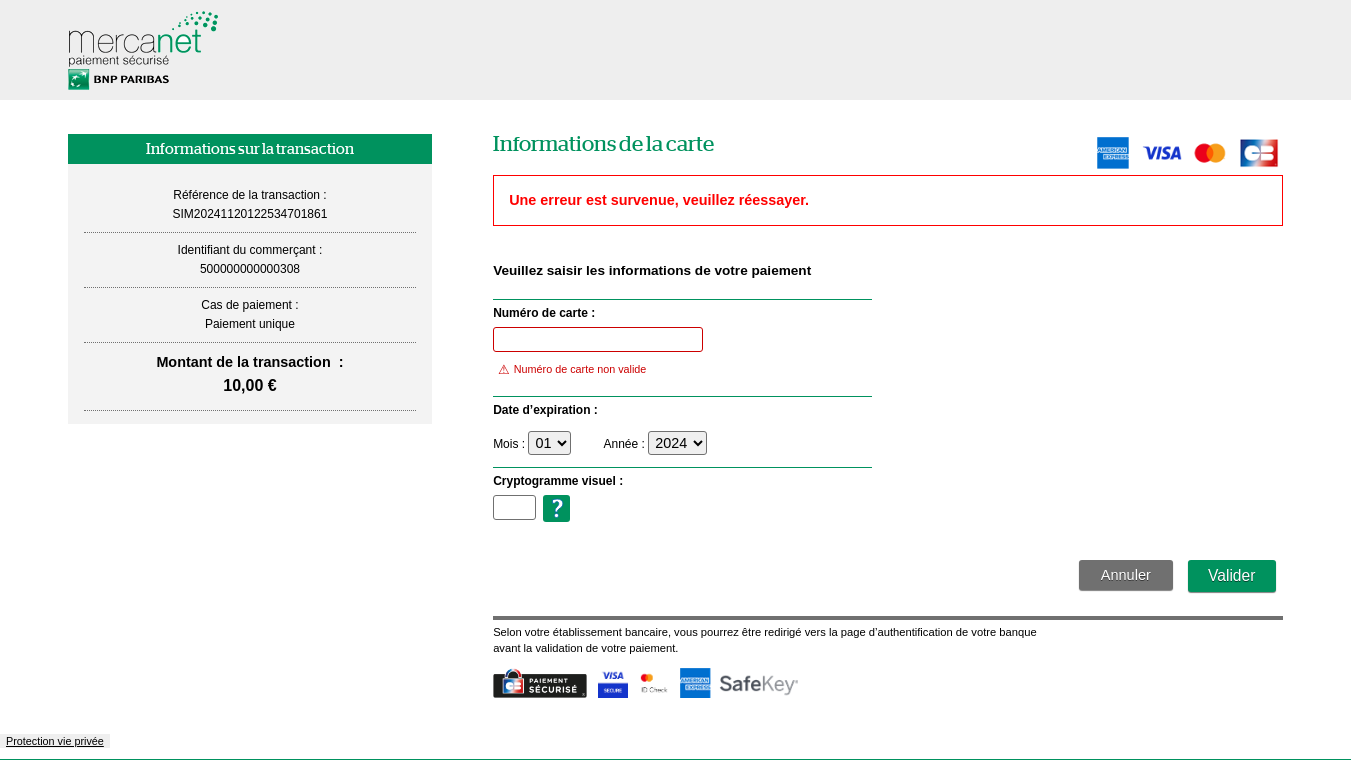This screenshot has width=1351, height=760.
Task: Choose the Mastercard logo at top
Action: (1209, 153)
